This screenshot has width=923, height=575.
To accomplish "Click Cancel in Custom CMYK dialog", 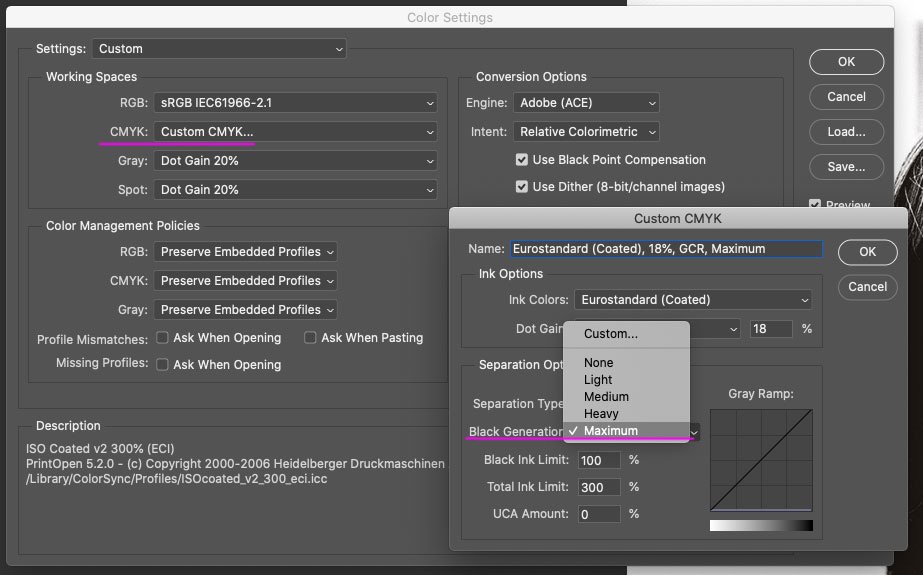I will click(x=867, y=287).
